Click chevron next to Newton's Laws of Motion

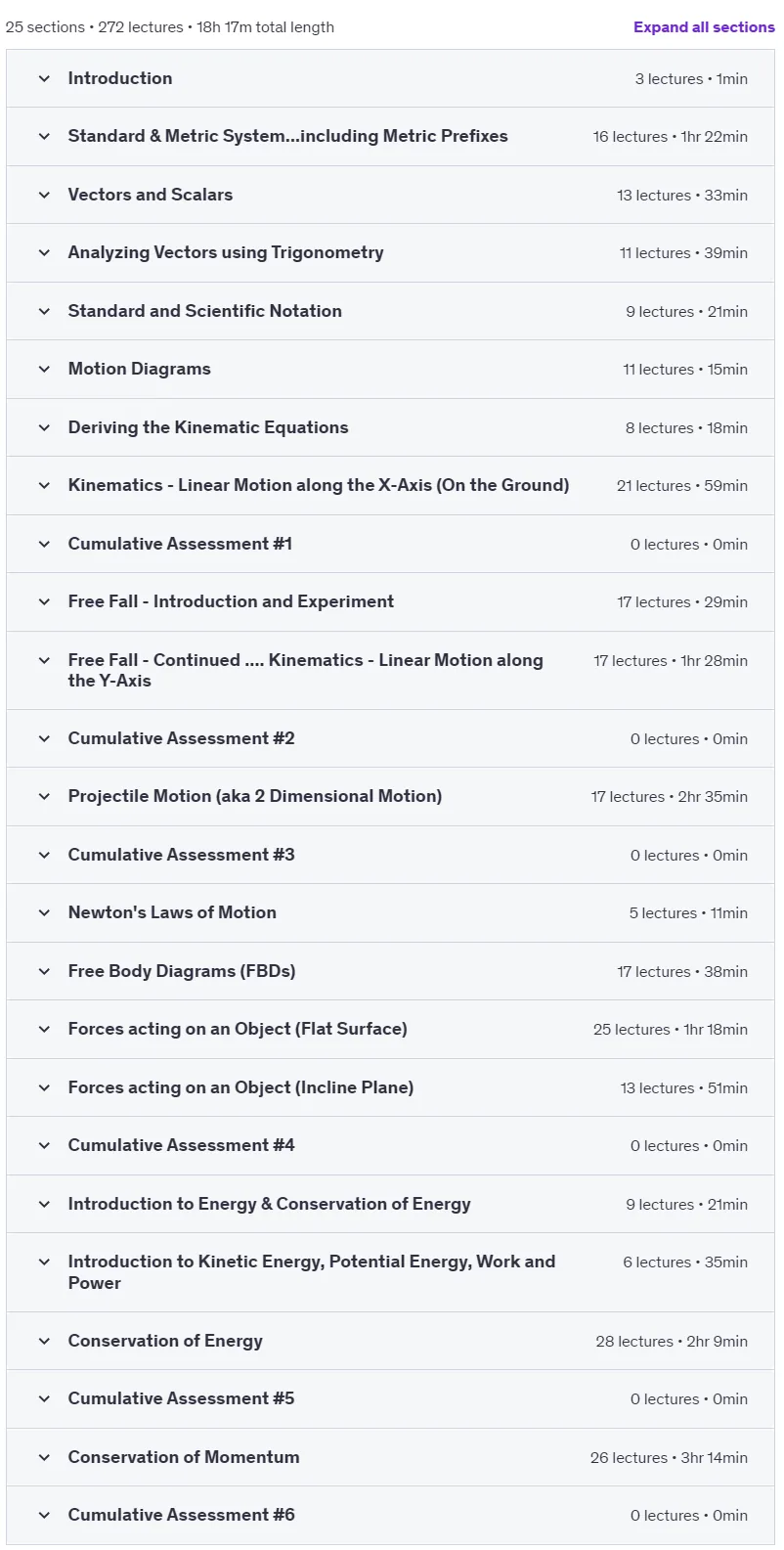tap(44, 912)
